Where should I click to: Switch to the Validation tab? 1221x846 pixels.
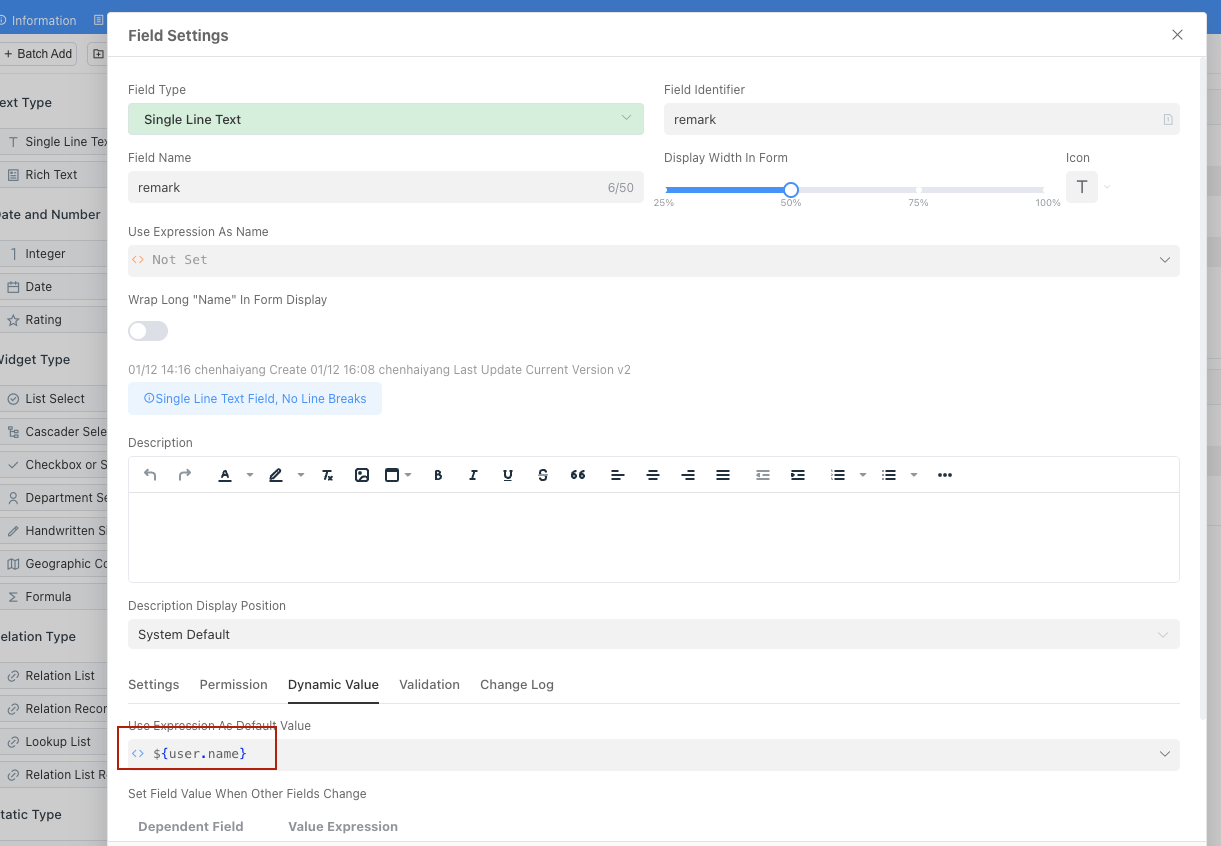(x=429, y=684)
